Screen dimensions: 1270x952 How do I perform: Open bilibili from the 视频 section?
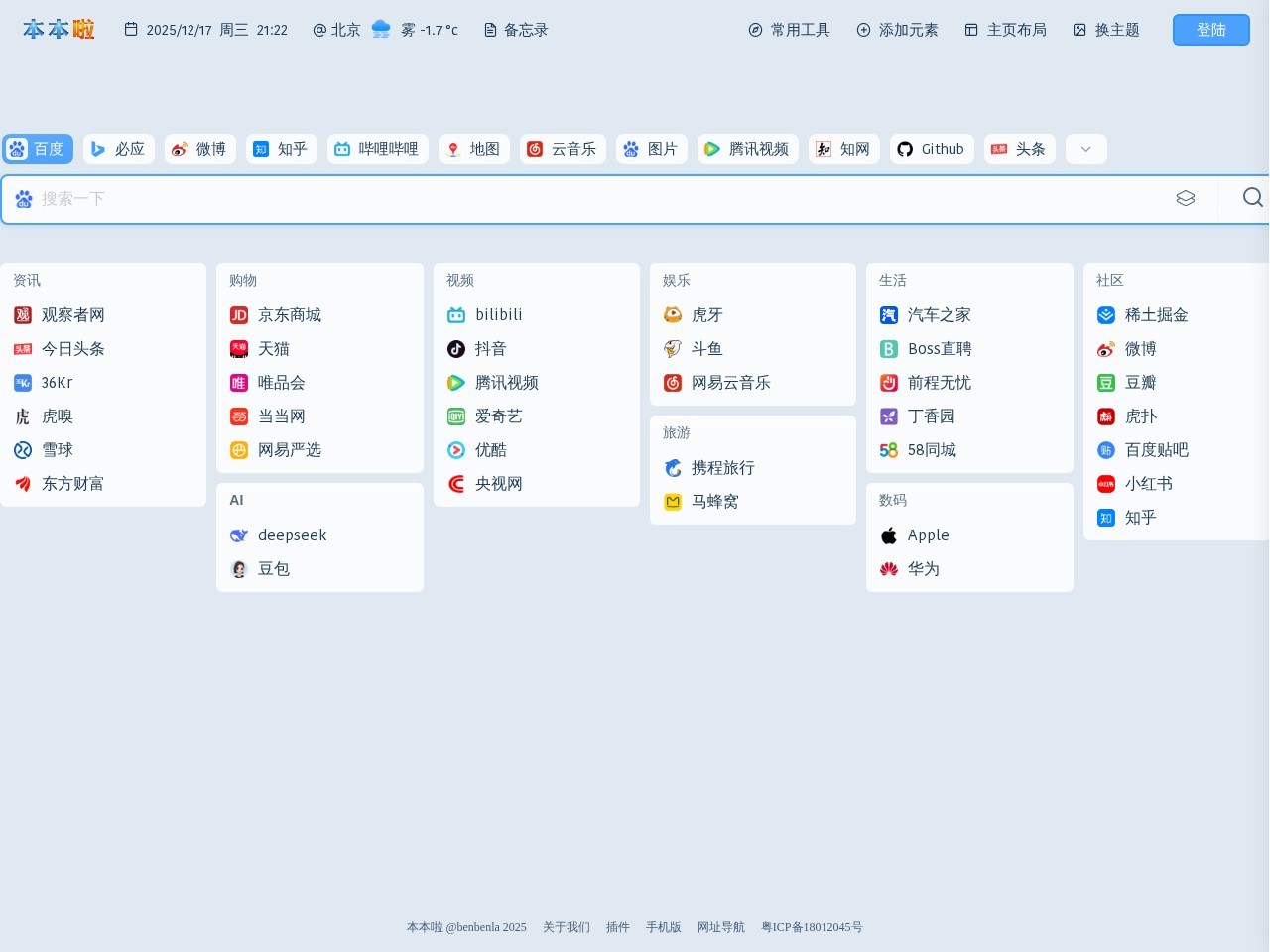click(x=498, y=314)
